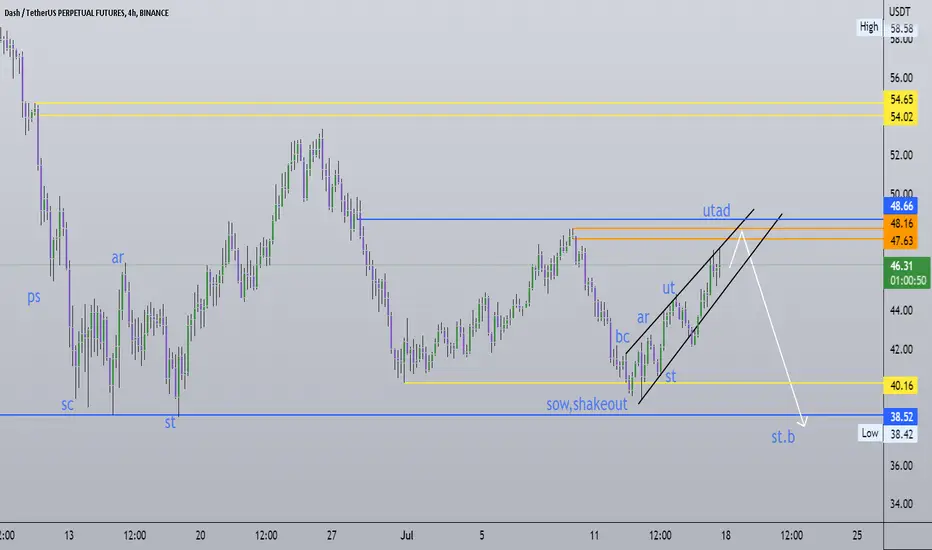Select the orange 47.63 price label
The height and width of the screenshot is (550, 932).
901,240
